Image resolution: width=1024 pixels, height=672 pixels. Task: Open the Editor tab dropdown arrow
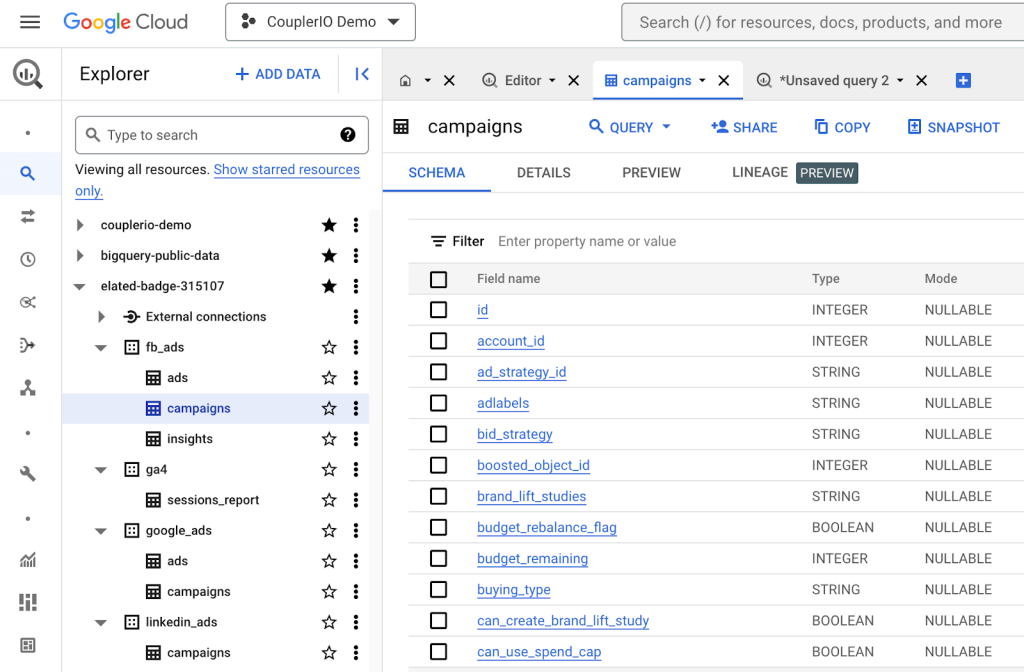[x=552, y=80]
